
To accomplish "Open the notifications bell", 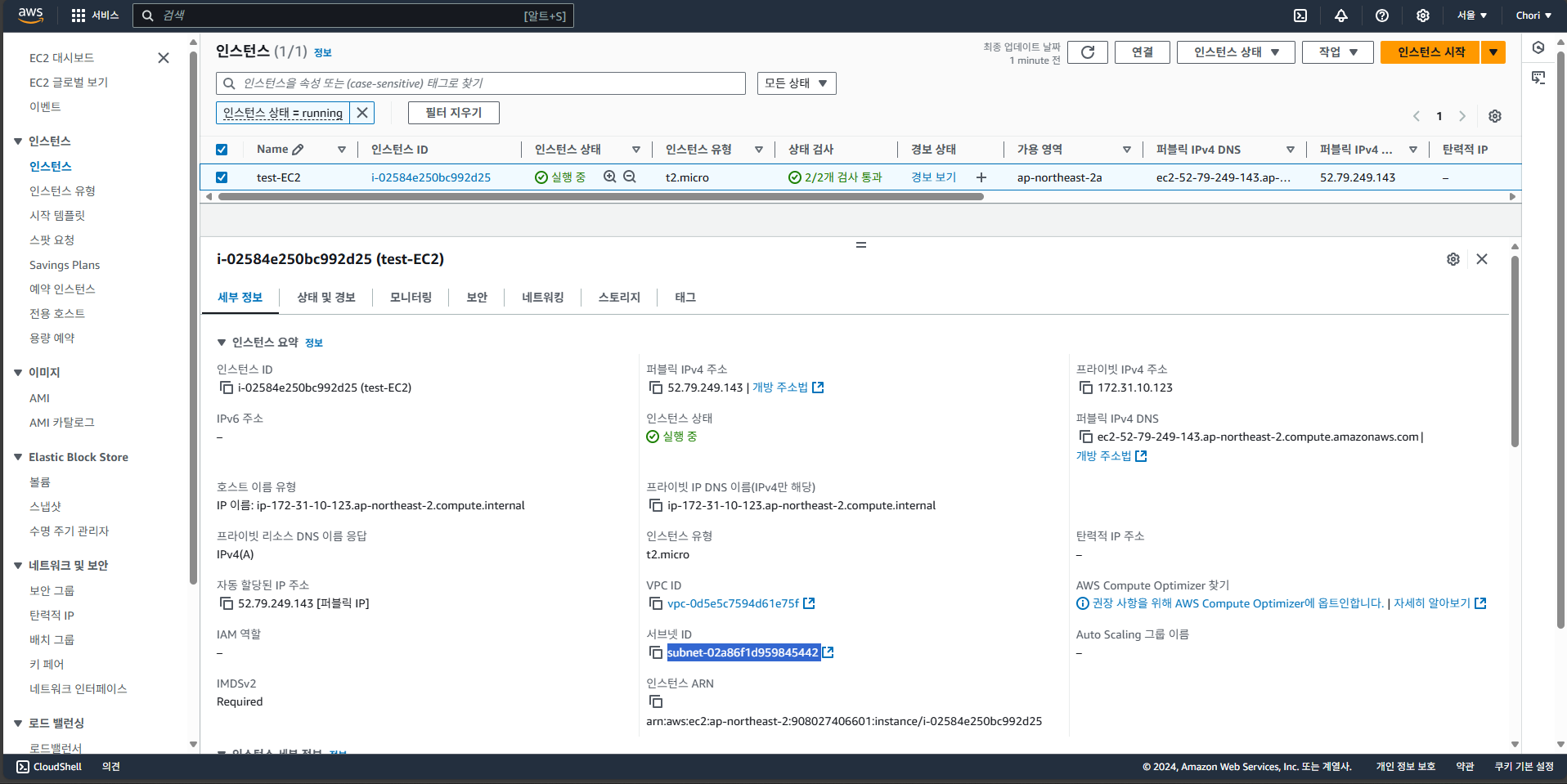I will click(x=1341, y=16).
